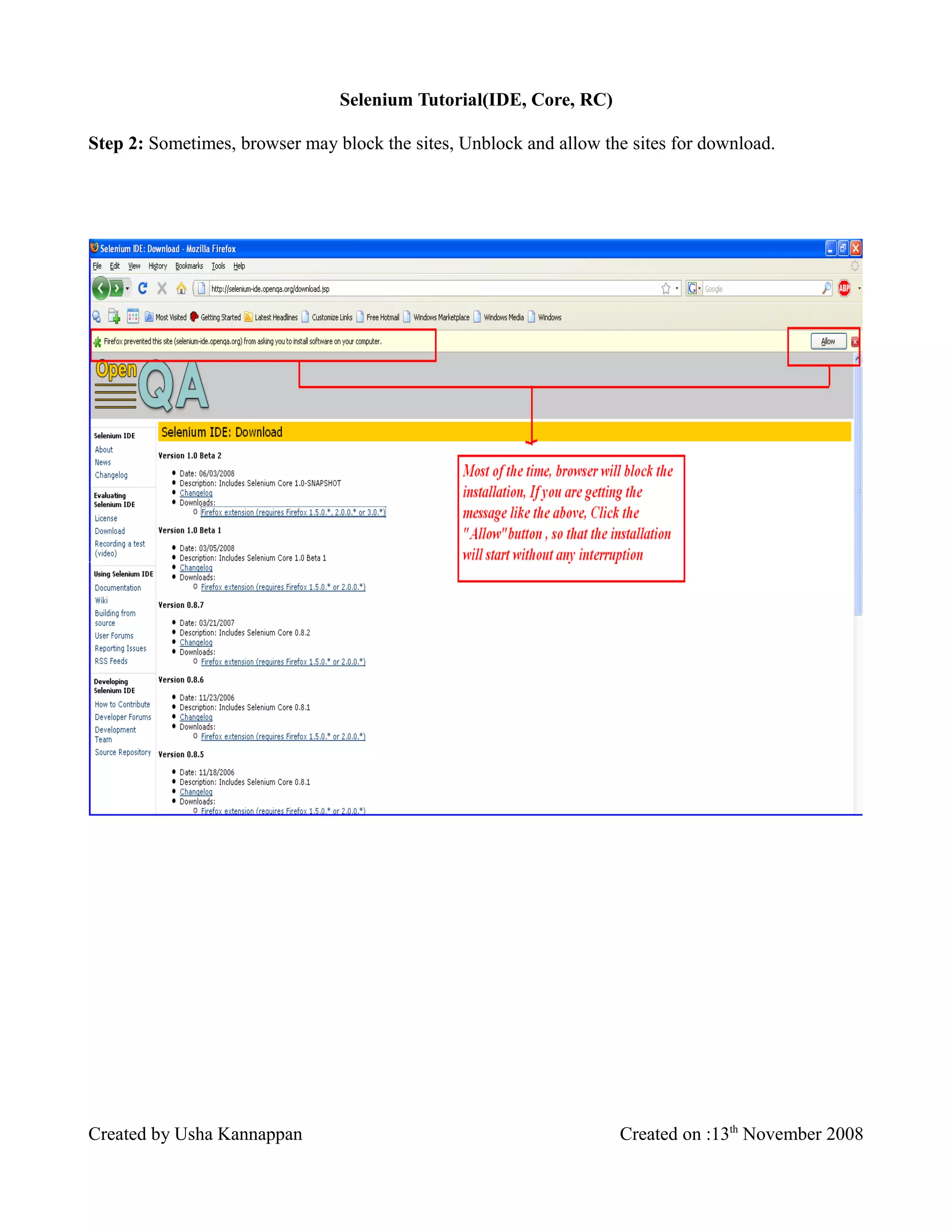Open the Wiki sidebar link
The image size is (952, 1232).
(x=101, y=600)
